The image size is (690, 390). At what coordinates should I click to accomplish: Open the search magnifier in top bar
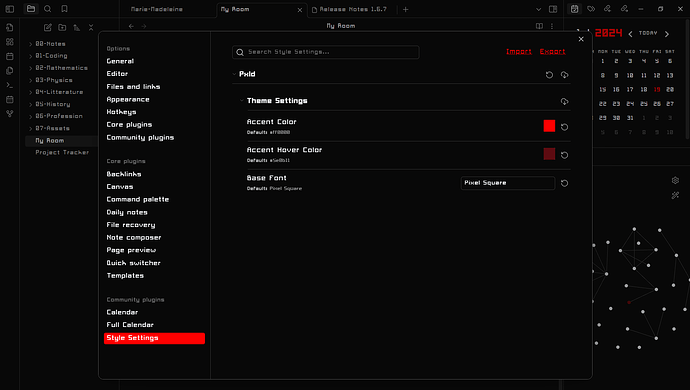pyautogui.click(x=48, y=9)
